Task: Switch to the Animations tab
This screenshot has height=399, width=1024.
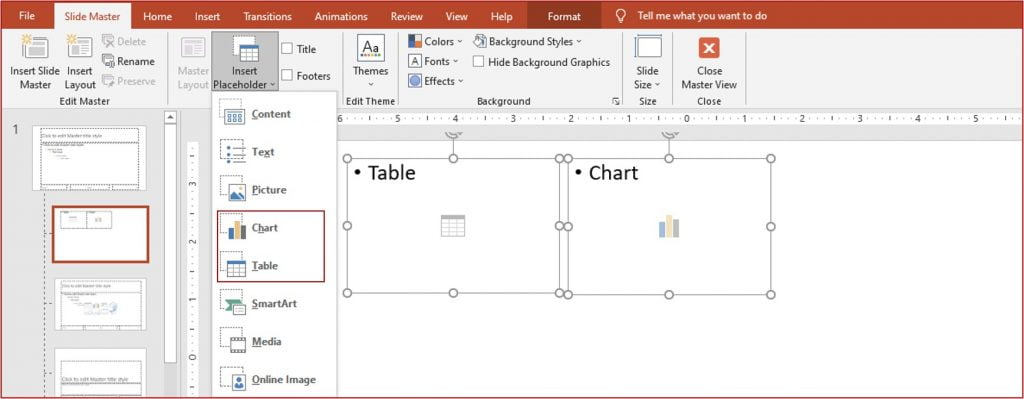Action: tap(341, 16)
